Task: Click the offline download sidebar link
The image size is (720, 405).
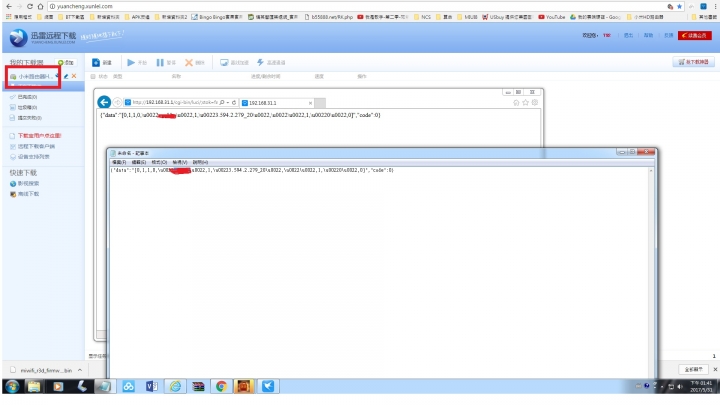Action: point(24,194)
